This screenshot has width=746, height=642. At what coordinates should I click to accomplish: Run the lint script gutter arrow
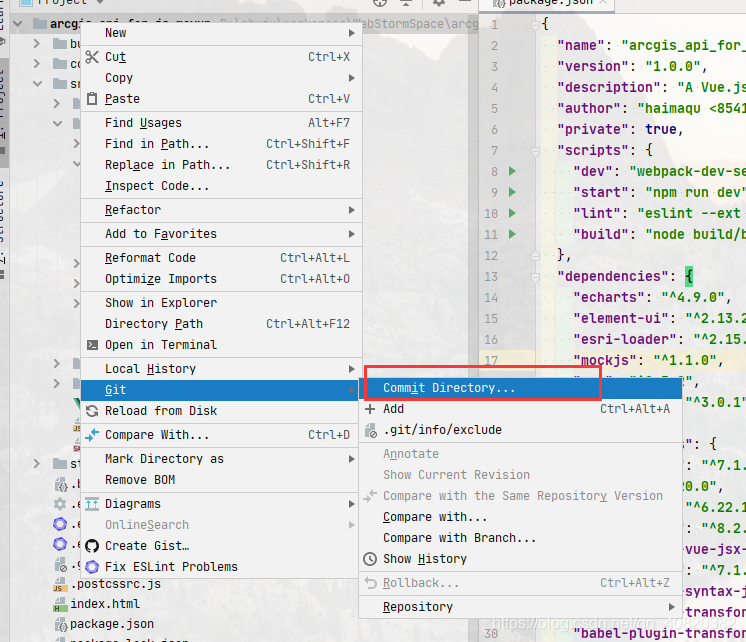point(512,213)
